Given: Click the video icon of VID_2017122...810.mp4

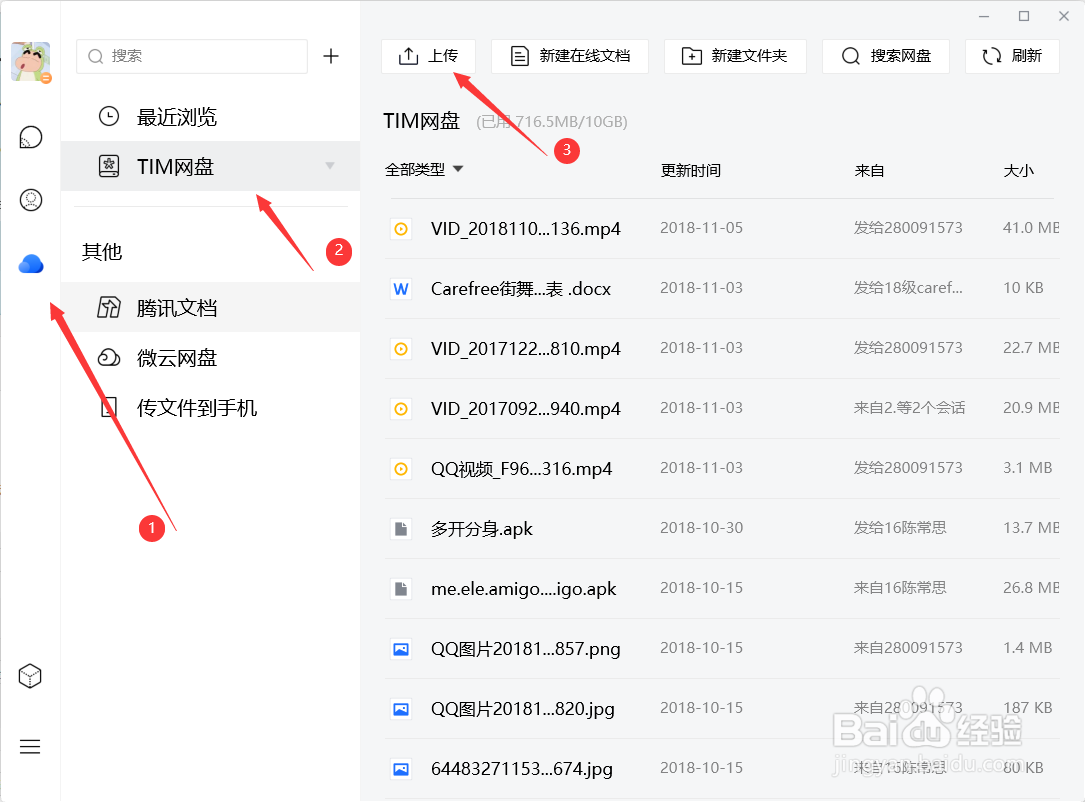Looking at the screenshot, I should (x=401, y=349).
